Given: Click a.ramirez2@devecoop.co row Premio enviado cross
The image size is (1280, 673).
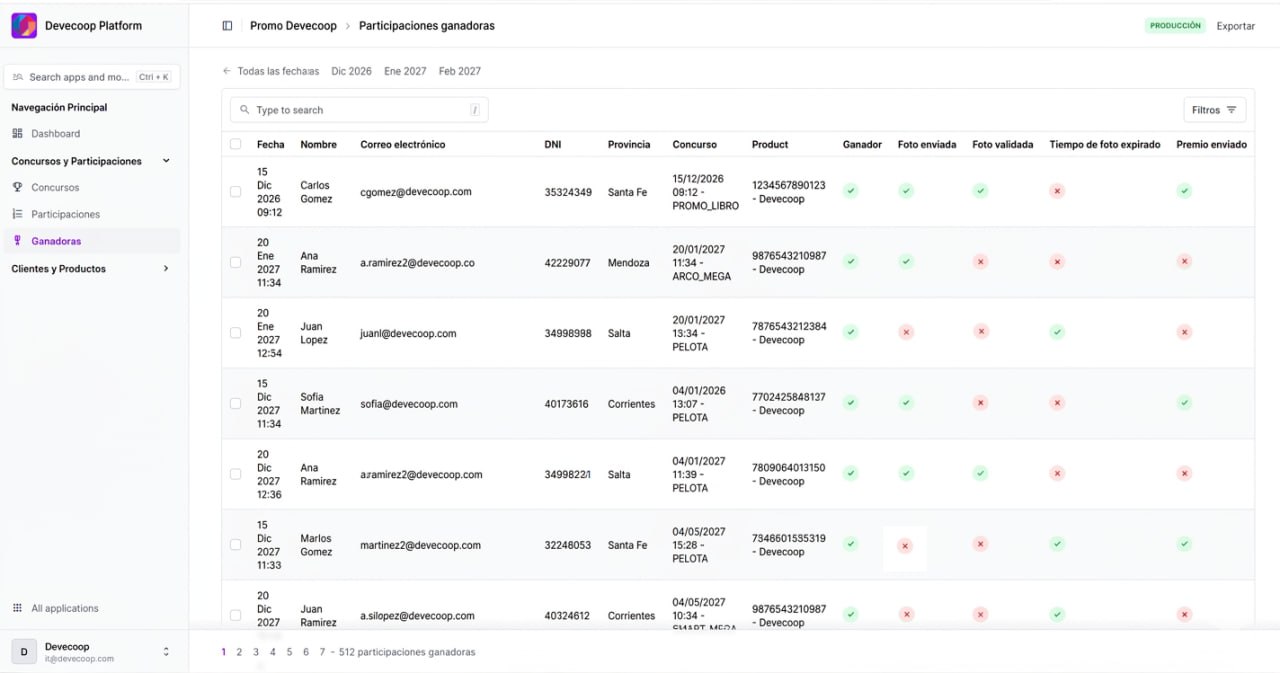Looking at the screenshot, I should click(x=1184, y=262).
